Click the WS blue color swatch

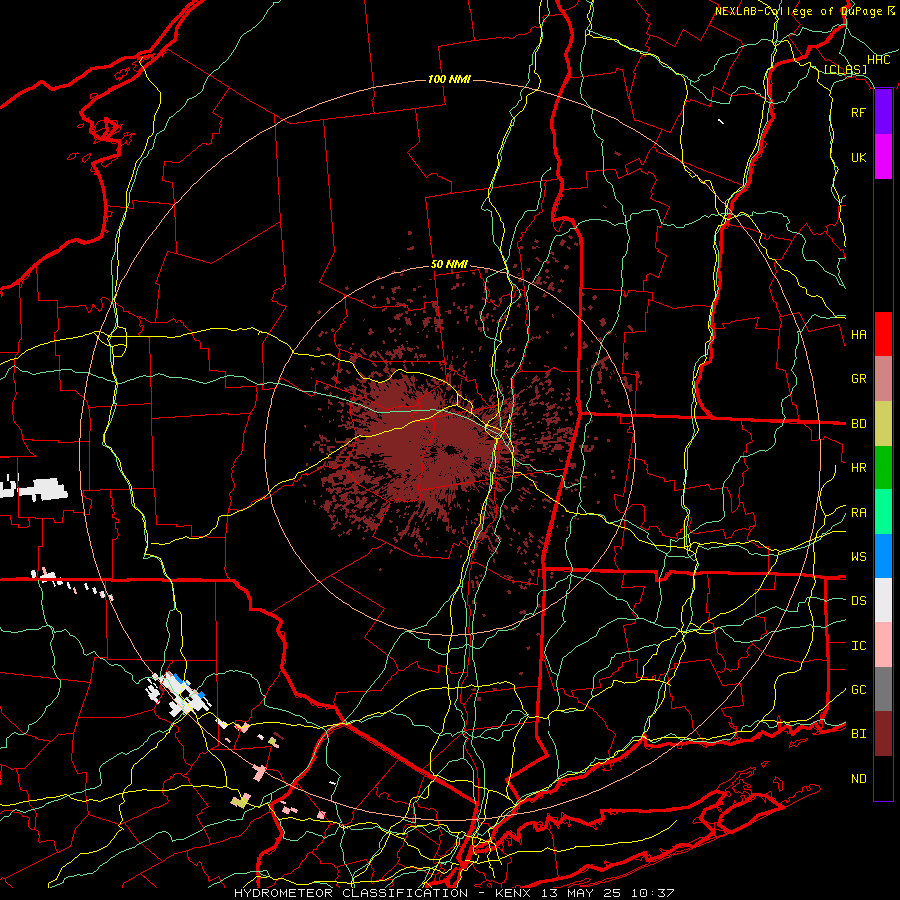click(883, 556)
